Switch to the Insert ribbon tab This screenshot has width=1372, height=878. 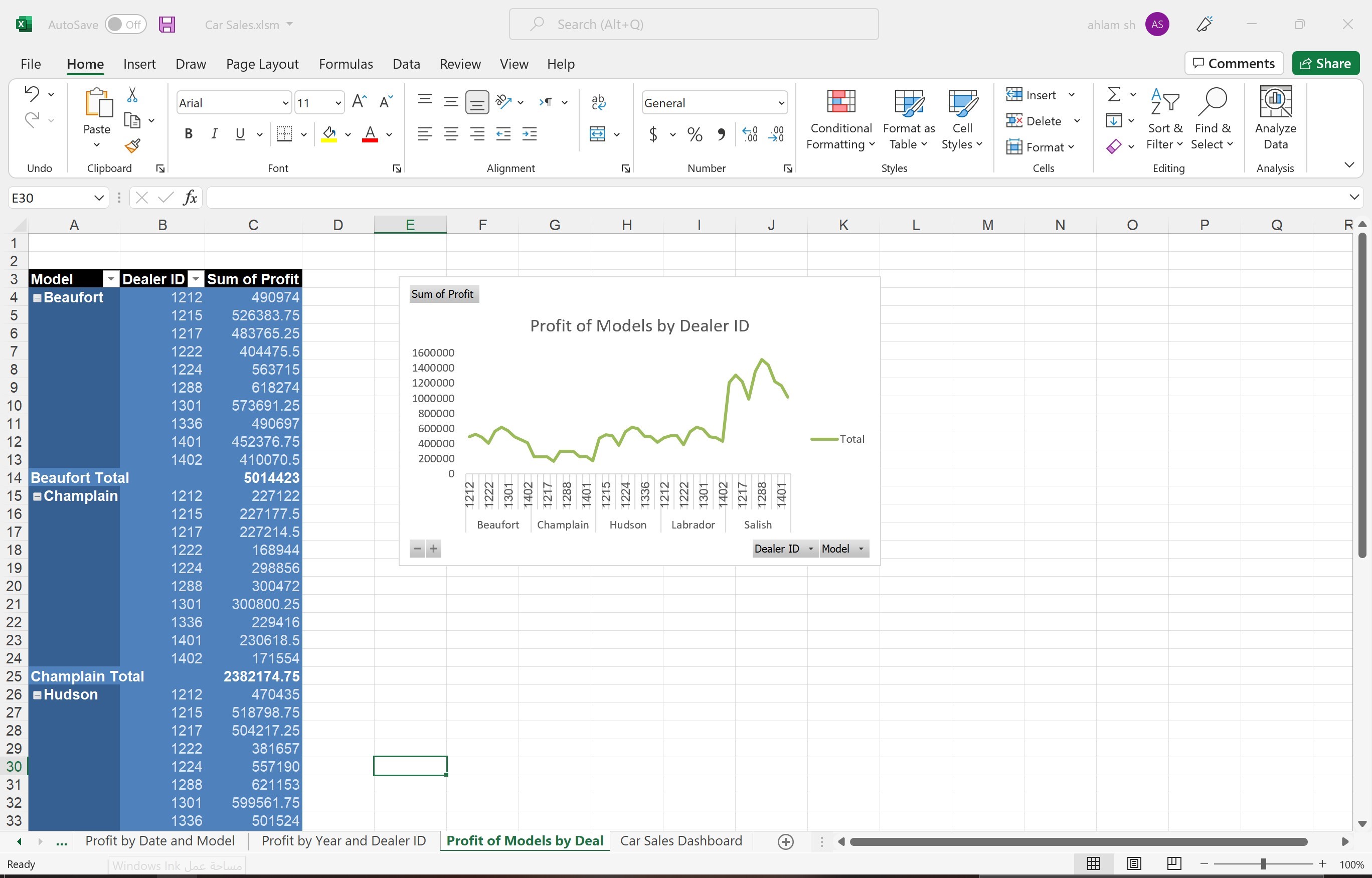pos(139,64)
